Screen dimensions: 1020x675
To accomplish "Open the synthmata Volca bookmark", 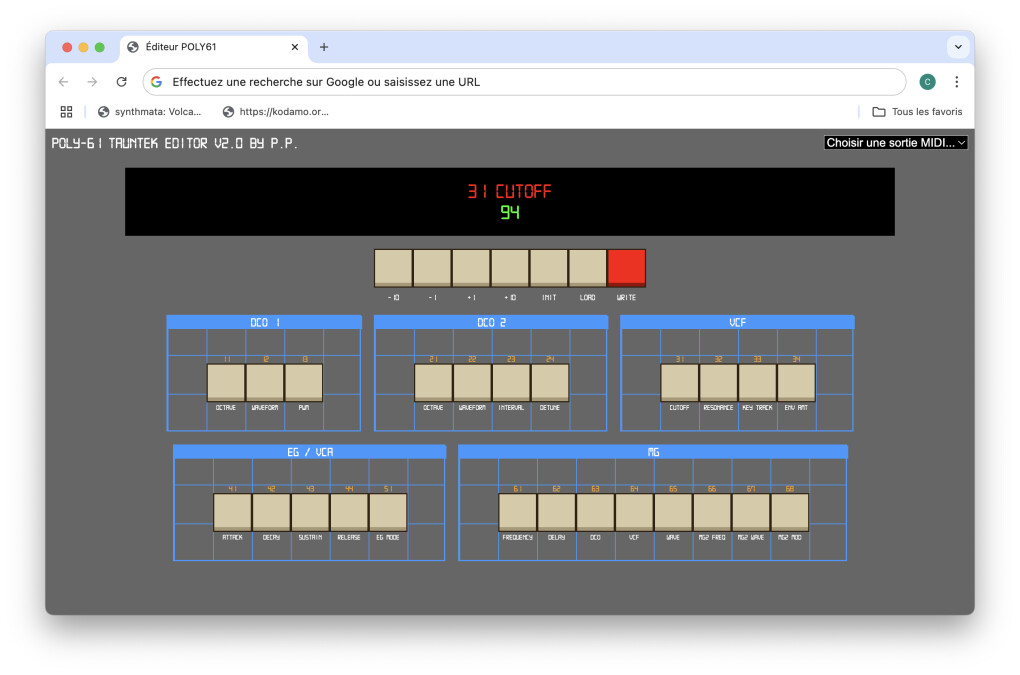I will [150, 112].
